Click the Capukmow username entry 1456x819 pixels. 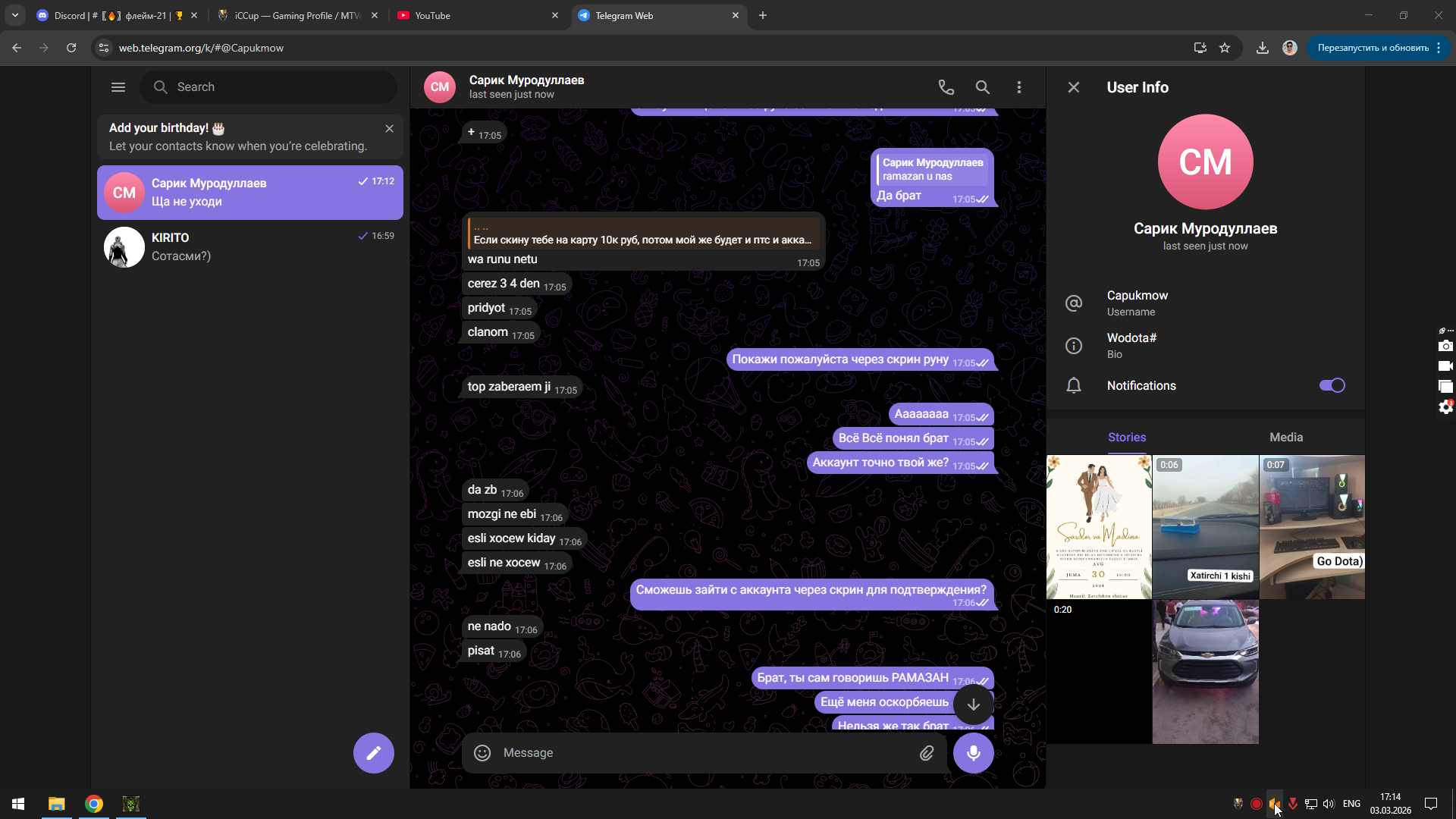[x=1137, y=303]
